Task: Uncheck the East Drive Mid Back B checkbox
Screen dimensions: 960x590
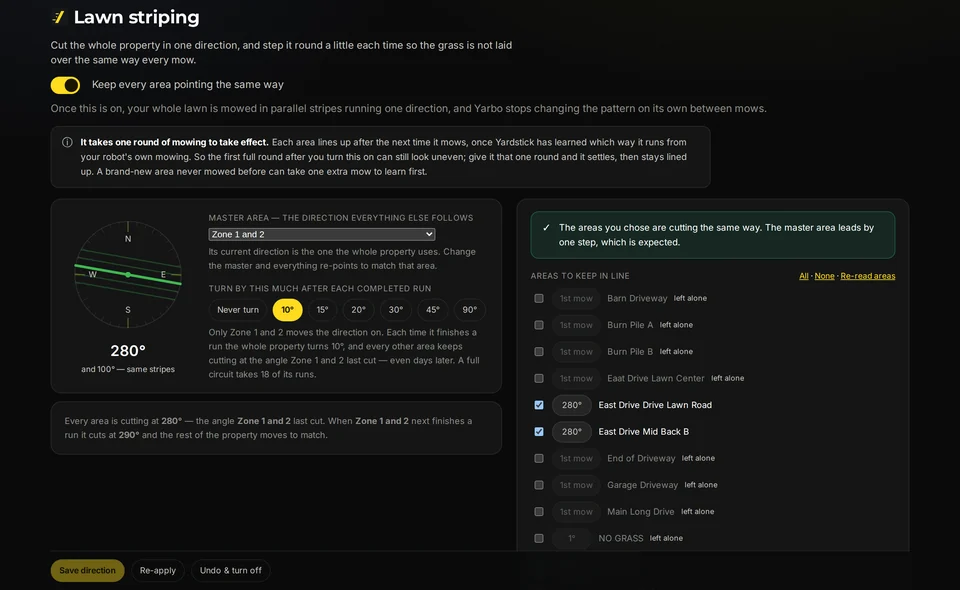Action: pos(539,432)
